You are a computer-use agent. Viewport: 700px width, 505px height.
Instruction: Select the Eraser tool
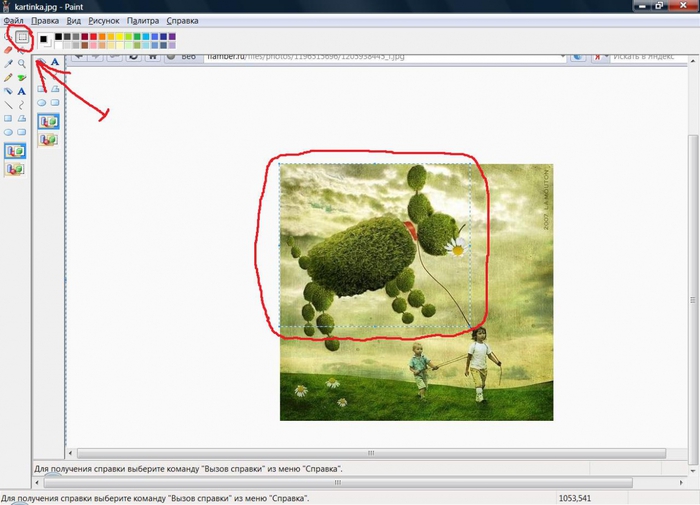(8, 50)
